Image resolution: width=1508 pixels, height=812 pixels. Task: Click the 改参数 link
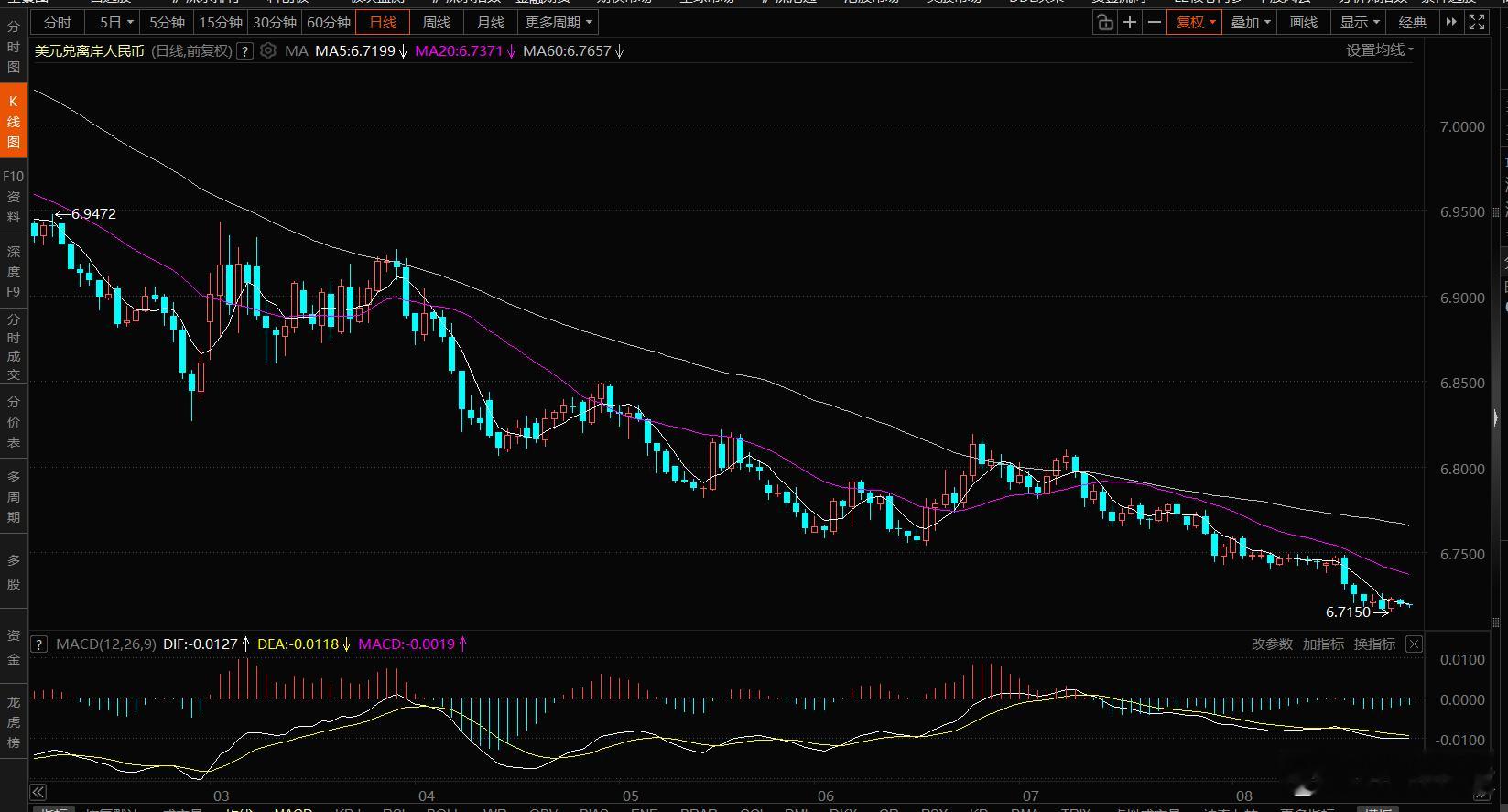click(1272, 644)
